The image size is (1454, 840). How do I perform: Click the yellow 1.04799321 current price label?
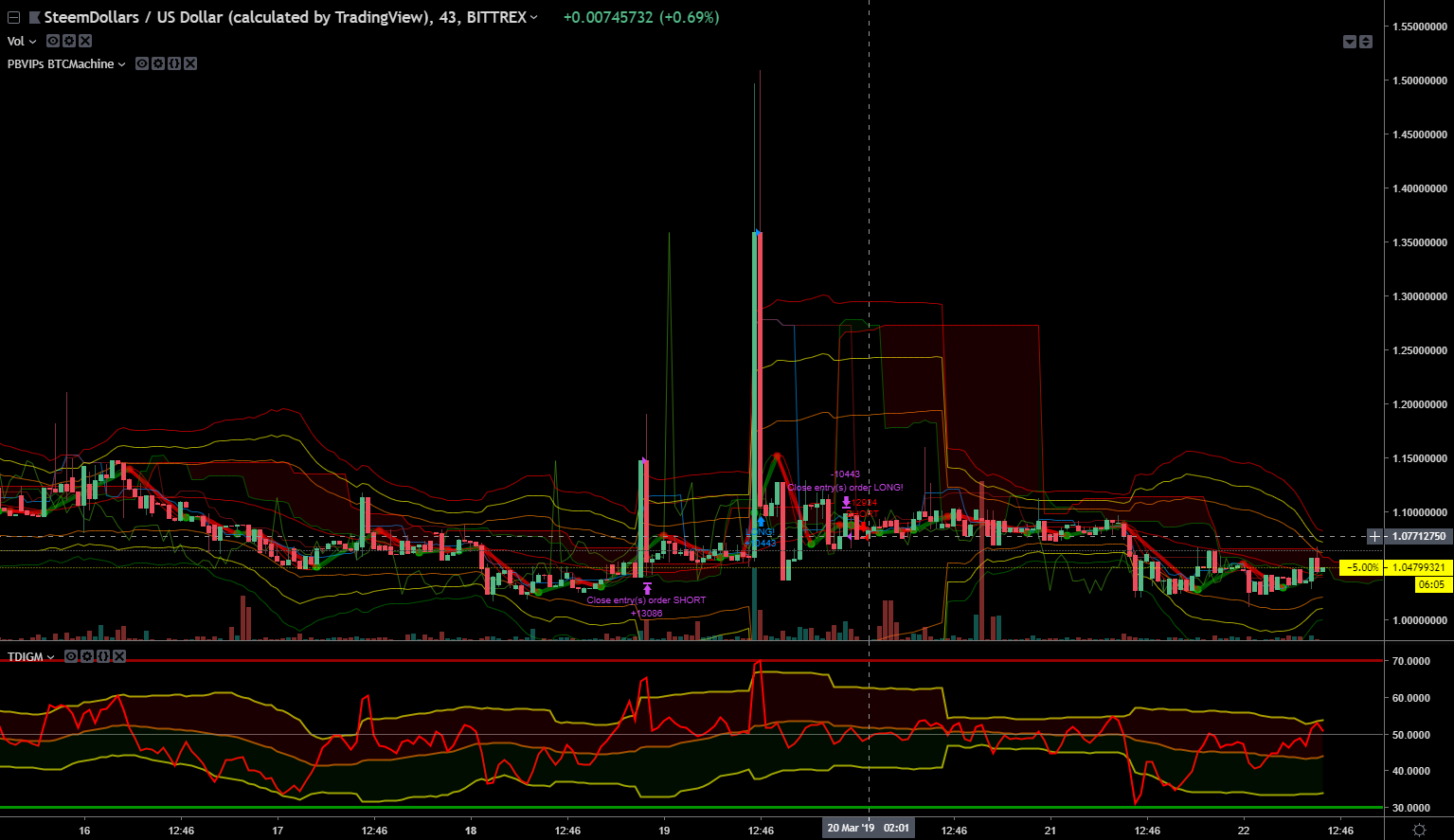[x=1418, y=567]
